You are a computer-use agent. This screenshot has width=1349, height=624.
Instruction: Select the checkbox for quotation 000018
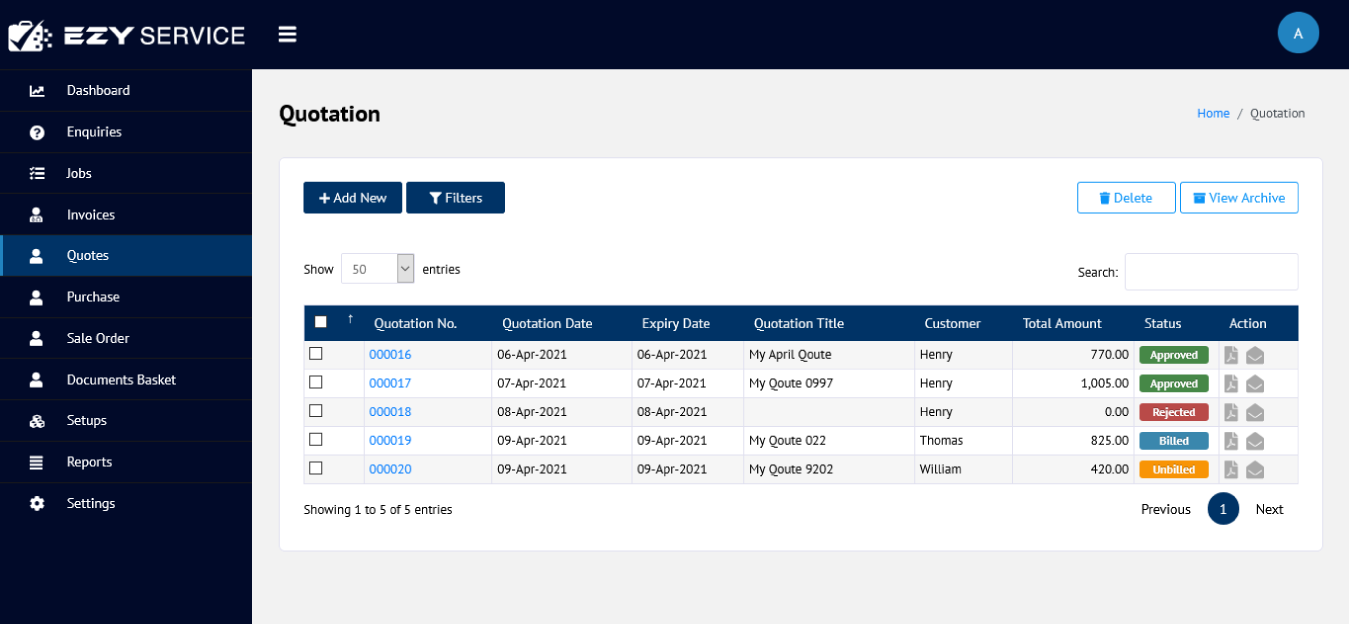click(316, 411)
